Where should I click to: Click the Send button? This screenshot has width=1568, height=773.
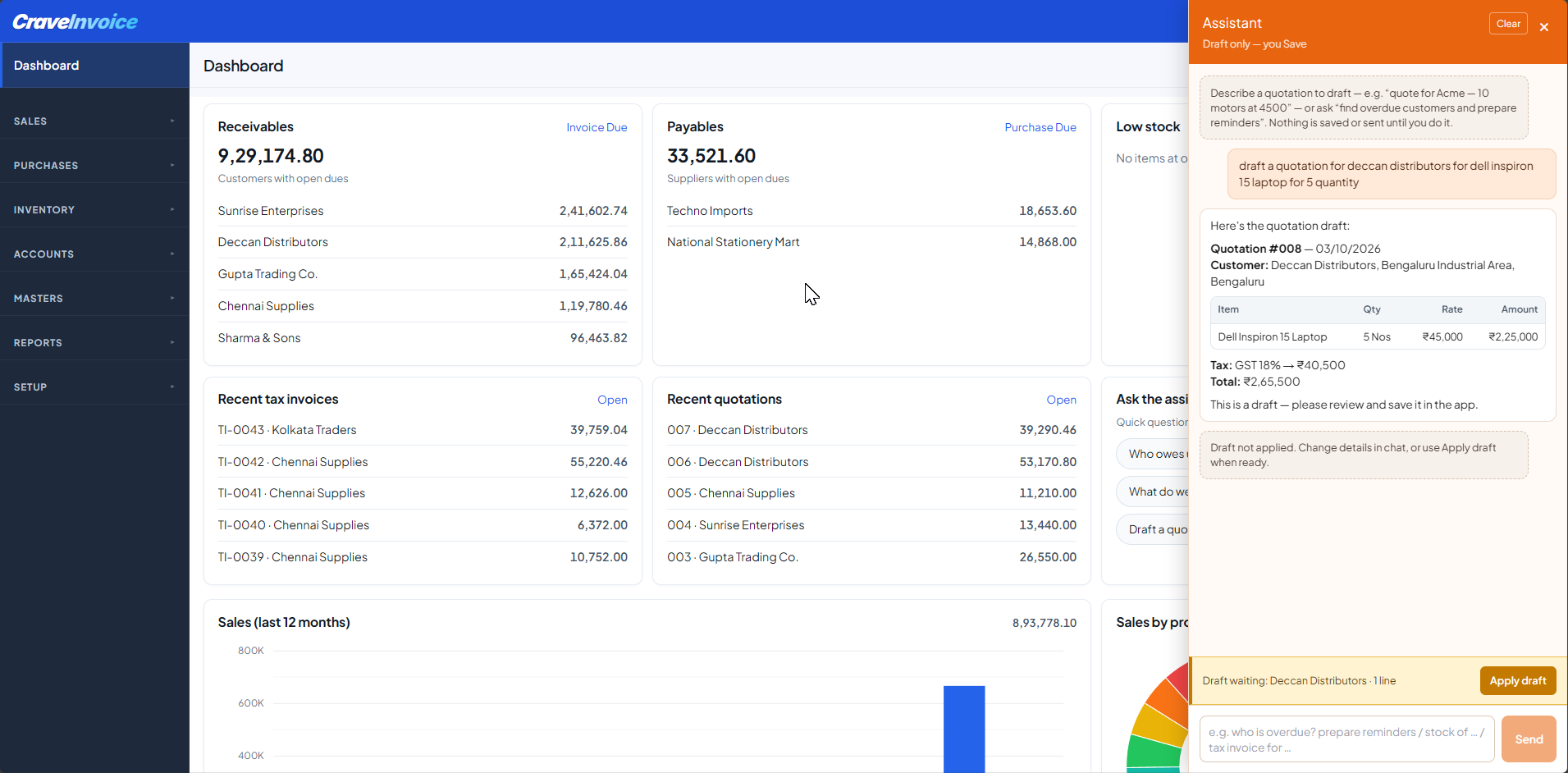click(x=1529, y=739)
